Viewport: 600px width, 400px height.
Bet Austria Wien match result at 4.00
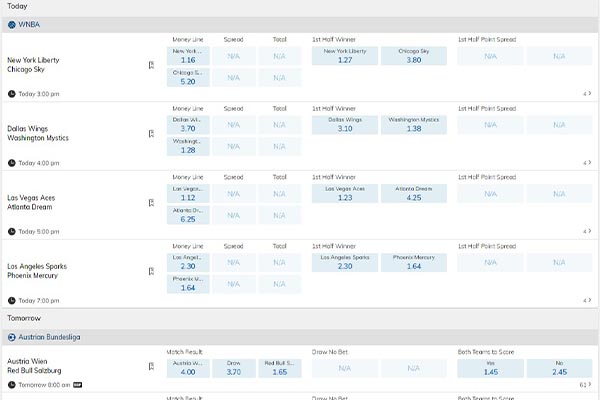click(188, 368)
